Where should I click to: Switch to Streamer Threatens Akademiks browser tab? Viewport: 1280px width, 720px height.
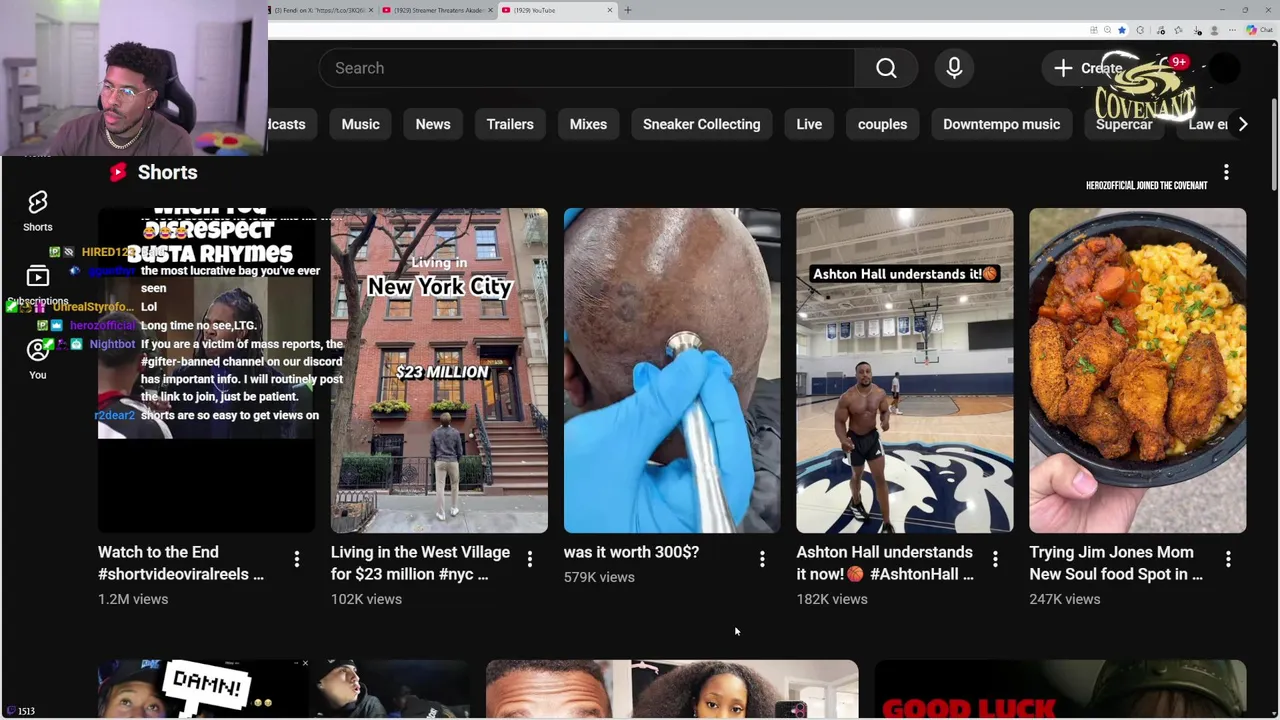437,10
